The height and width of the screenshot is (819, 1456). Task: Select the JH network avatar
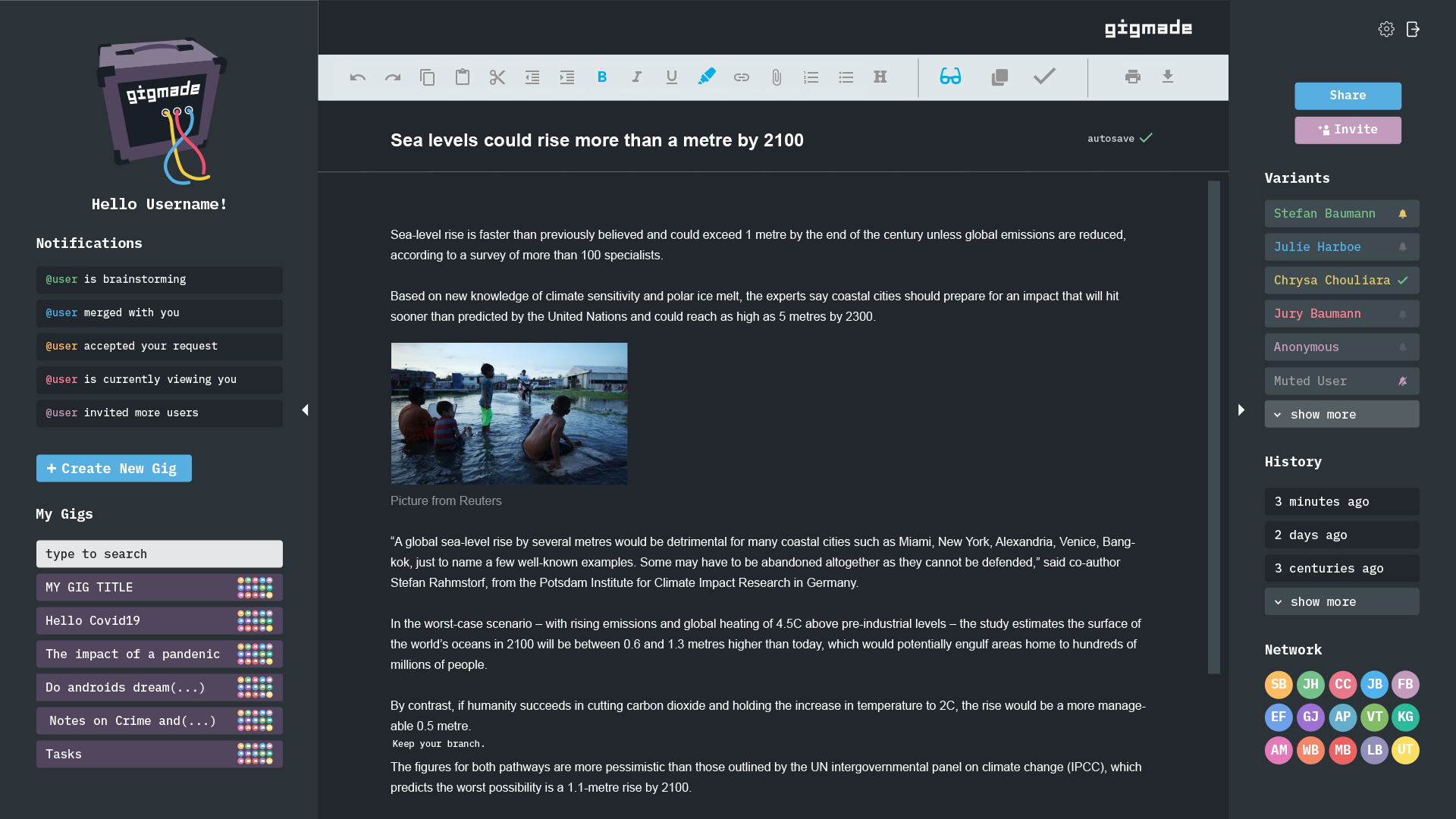(x=1310, y=684)
